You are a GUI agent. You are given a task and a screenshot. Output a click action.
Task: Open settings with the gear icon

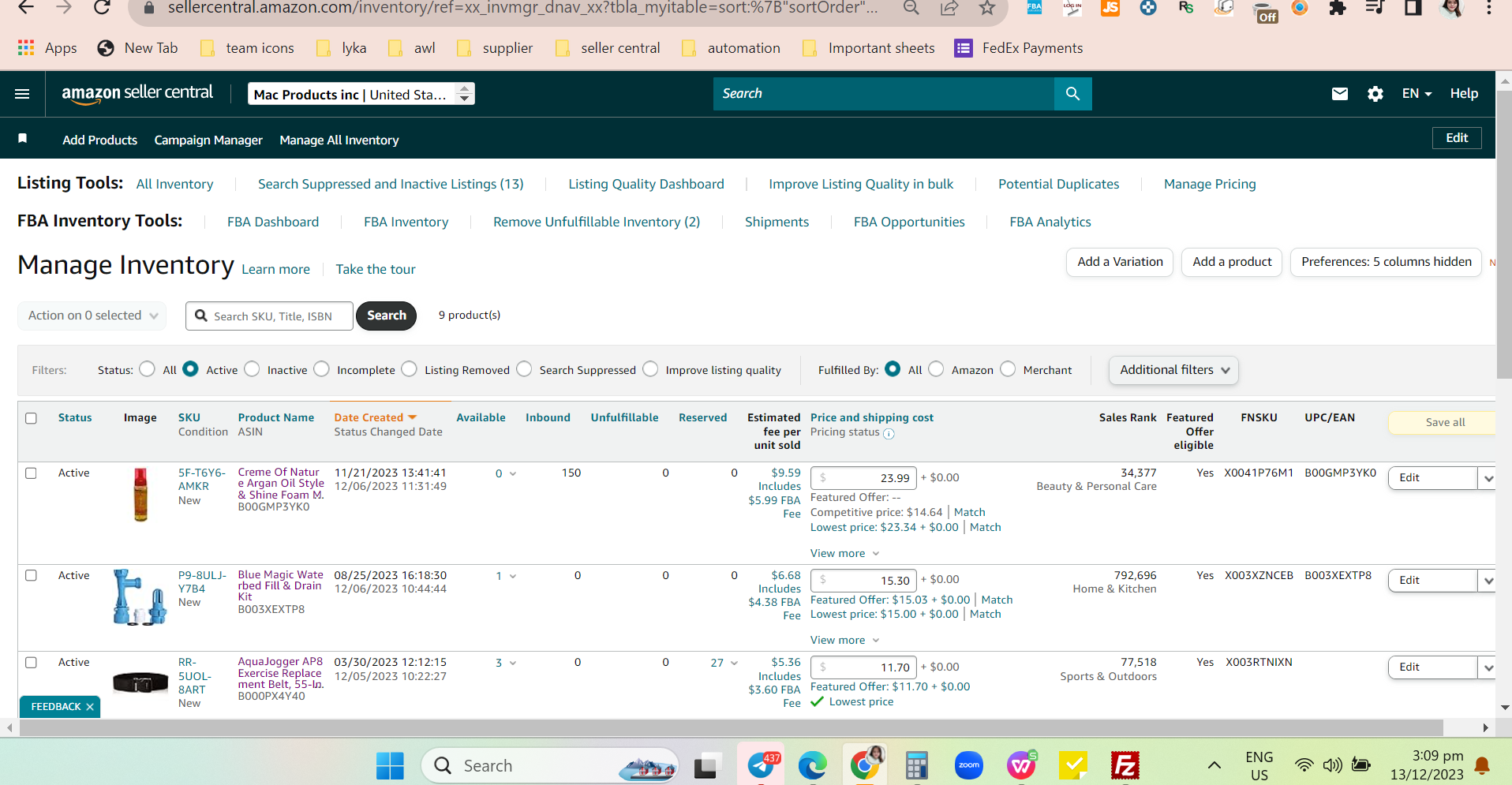tap(1375, 94)
